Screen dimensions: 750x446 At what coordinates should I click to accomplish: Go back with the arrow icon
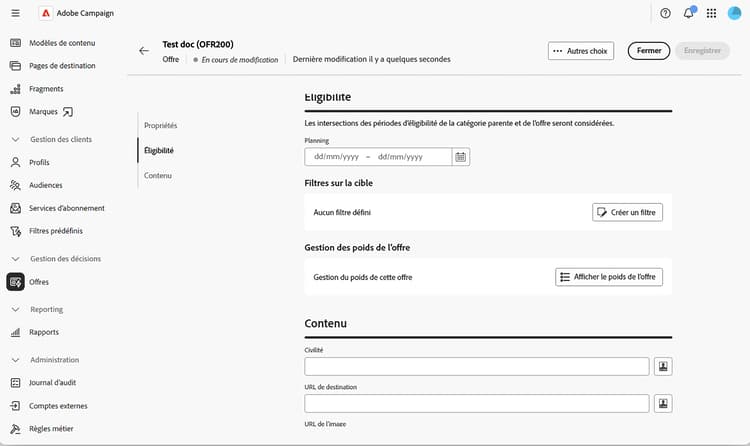144,51
